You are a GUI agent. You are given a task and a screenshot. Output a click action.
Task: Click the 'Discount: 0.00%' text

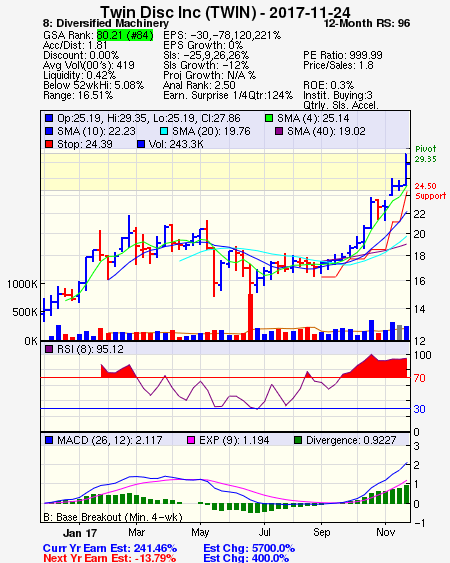point(81,55)
